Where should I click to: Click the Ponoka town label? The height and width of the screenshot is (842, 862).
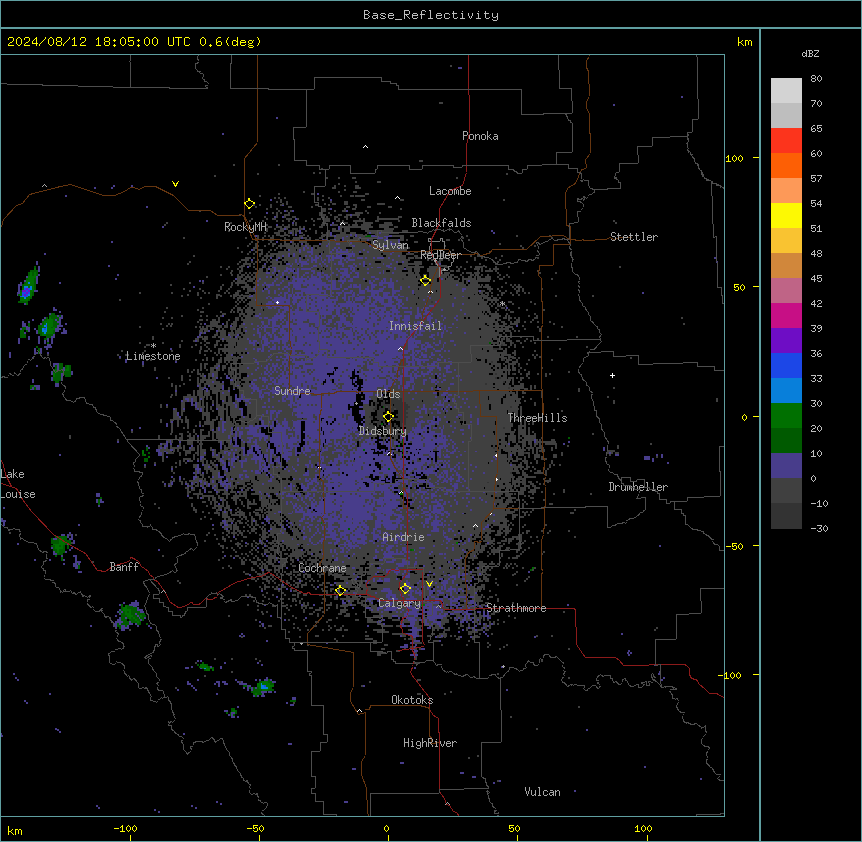coord(480,136)
